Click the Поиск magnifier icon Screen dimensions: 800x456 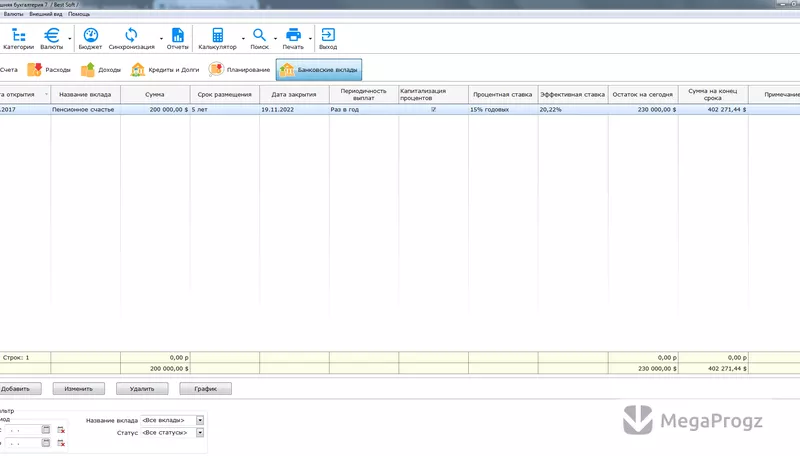pyautogui.click(x=259, y=39)
